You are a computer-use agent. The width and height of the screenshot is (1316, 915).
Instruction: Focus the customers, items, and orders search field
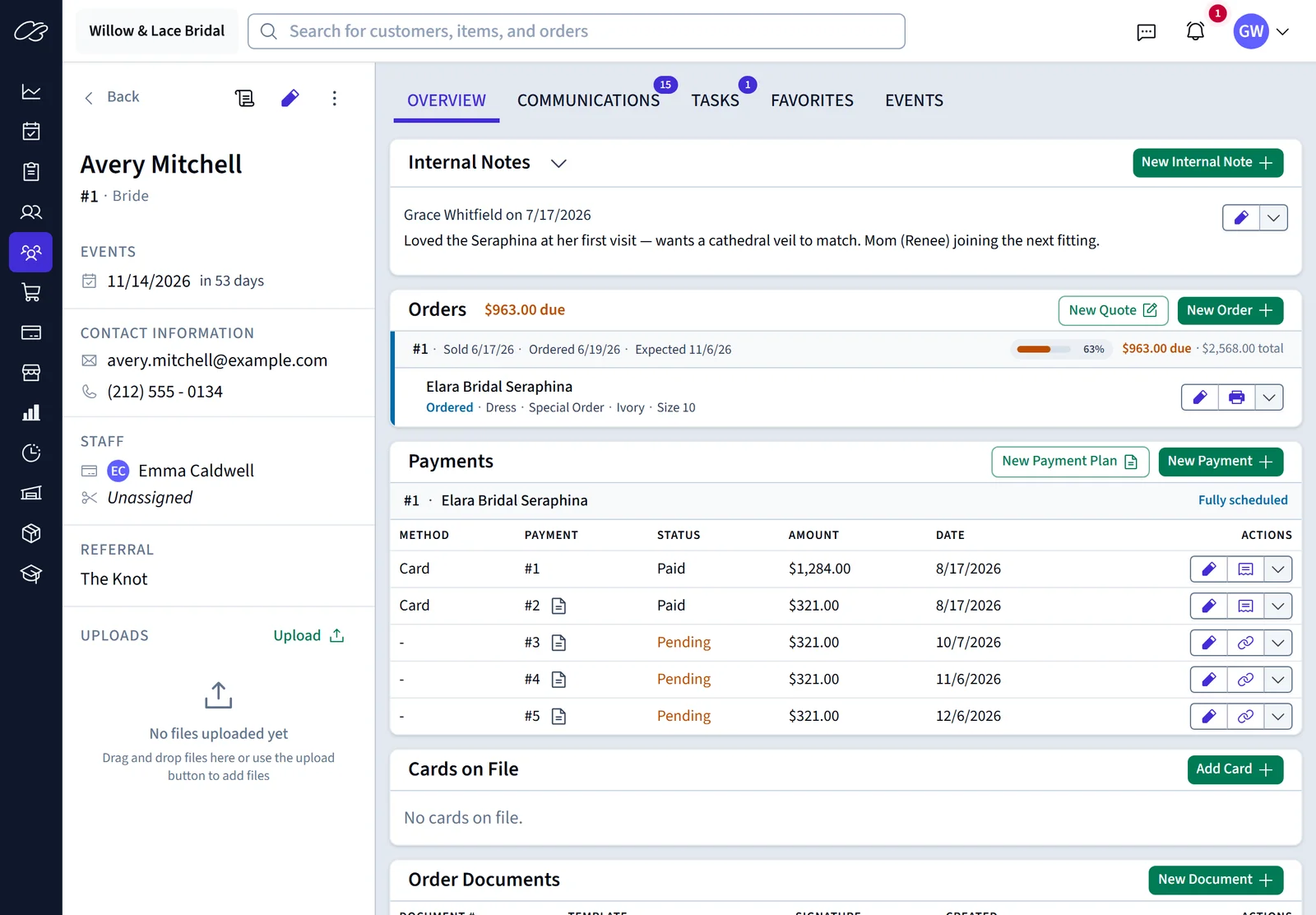[x=576, y=31]
